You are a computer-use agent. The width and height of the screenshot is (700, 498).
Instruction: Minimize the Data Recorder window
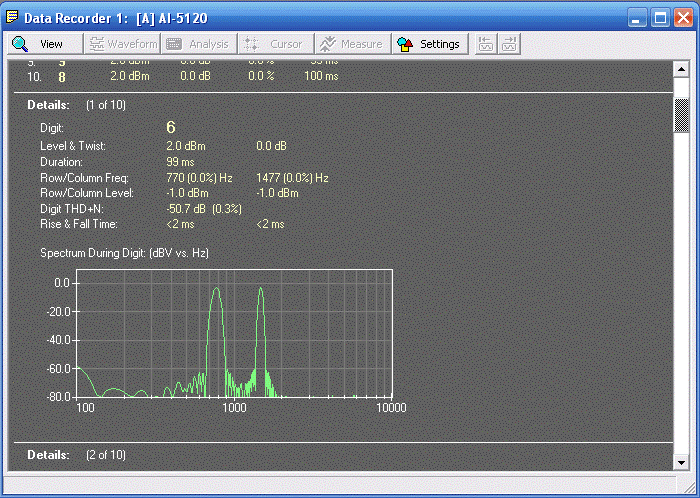(x=638, y=18)
